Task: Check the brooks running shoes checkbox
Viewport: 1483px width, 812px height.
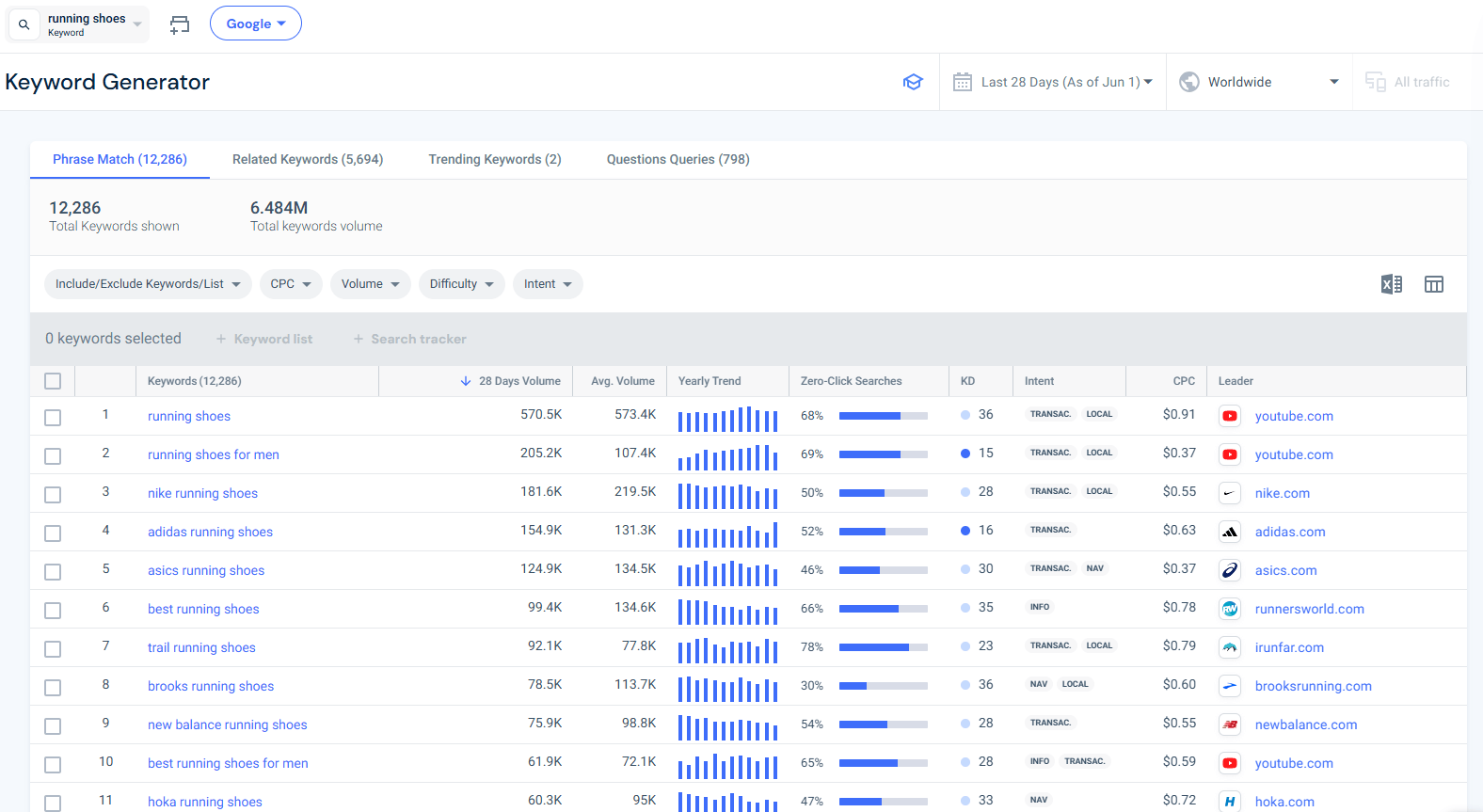Action: [53, 688]
